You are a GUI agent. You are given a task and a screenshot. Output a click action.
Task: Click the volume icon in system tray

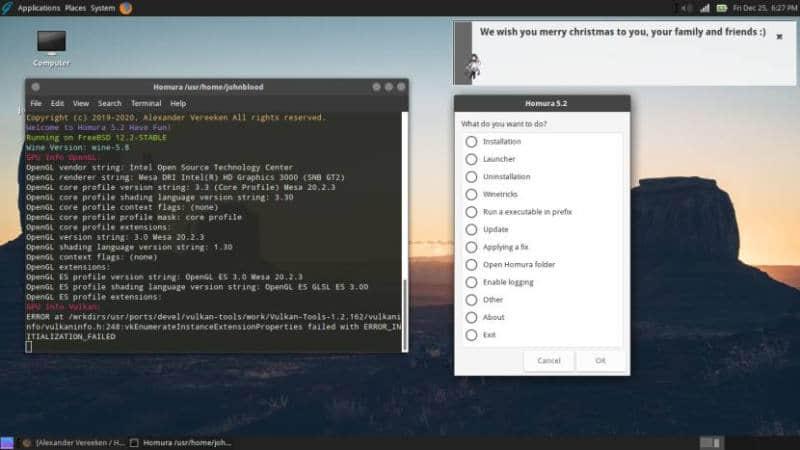[685, 8]
